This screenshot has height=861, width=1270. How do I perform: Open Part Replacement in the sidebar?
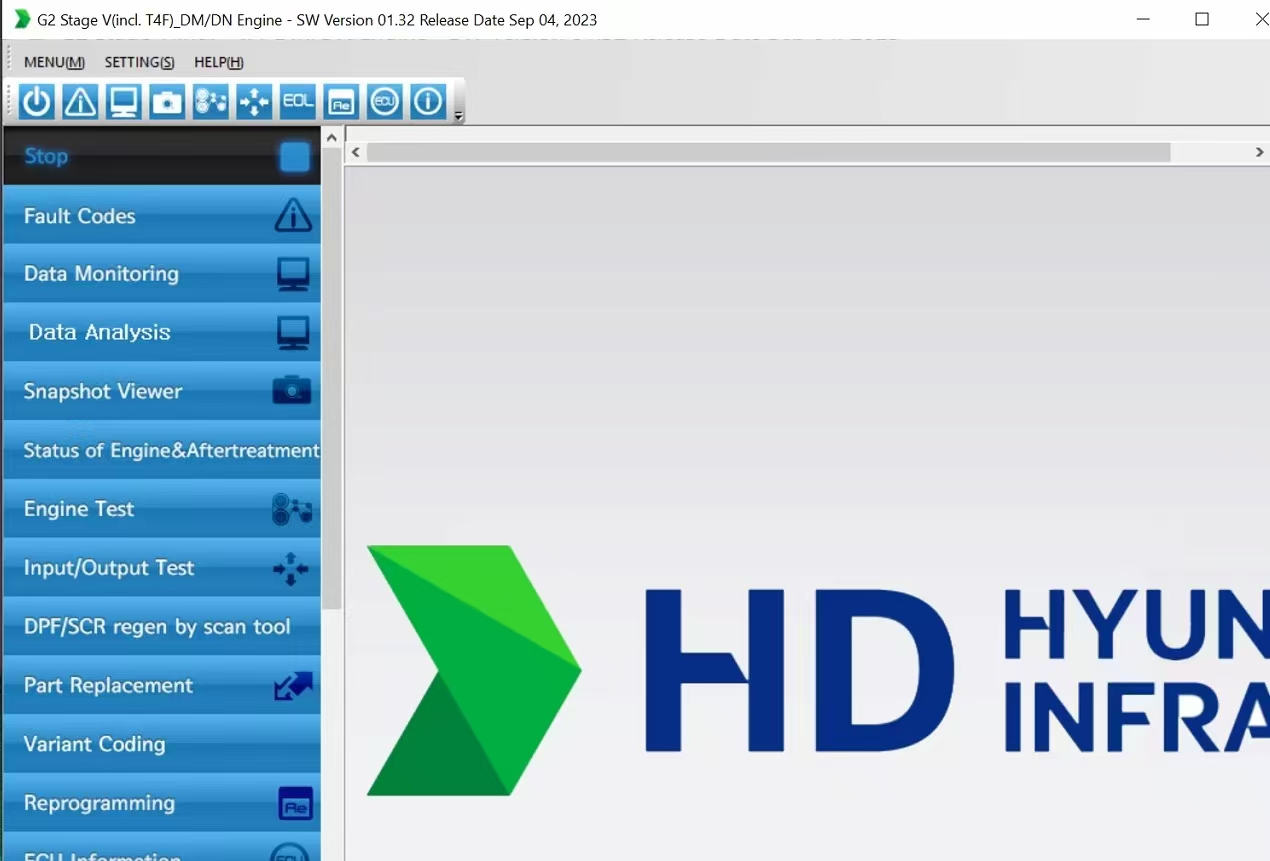click(x=162, y=685)
